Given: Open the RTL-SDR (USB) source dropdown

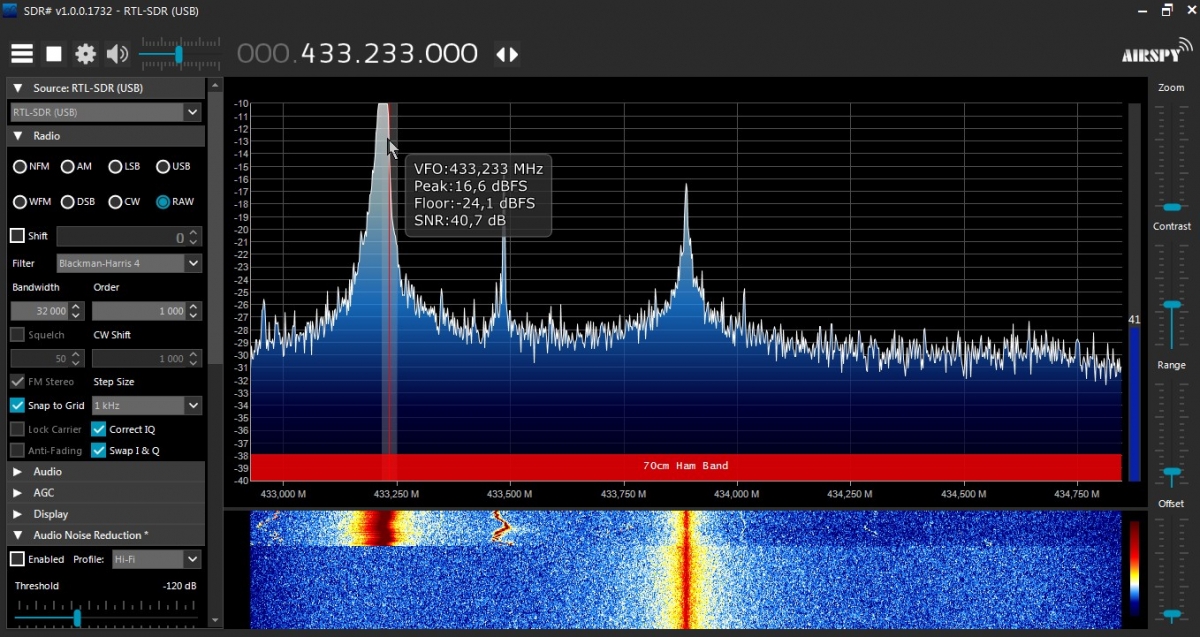Looking at the screenshot, I should tap(106, 112).
